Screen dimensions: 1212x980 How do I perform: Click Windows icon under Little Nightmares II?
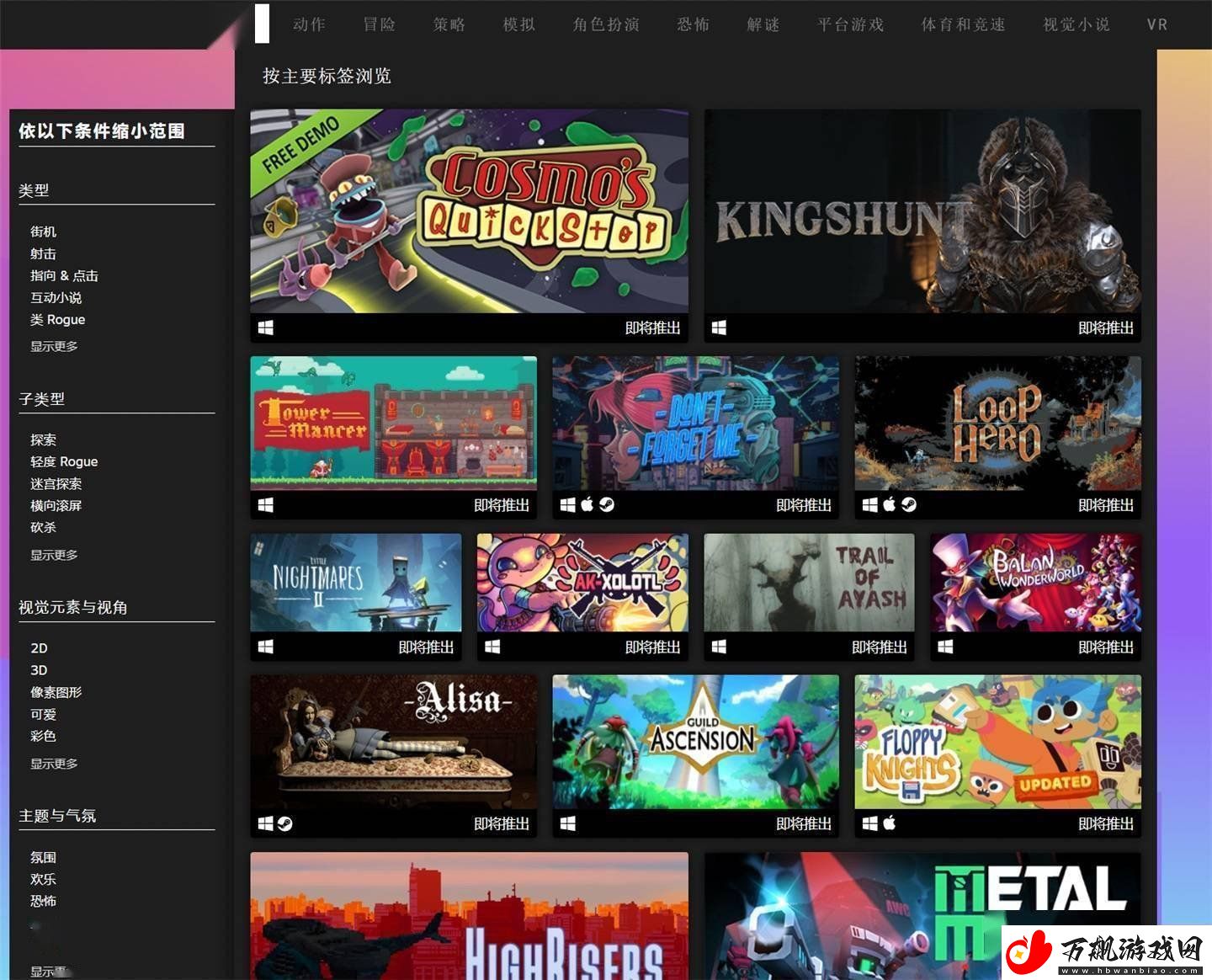tap(266, 647)
